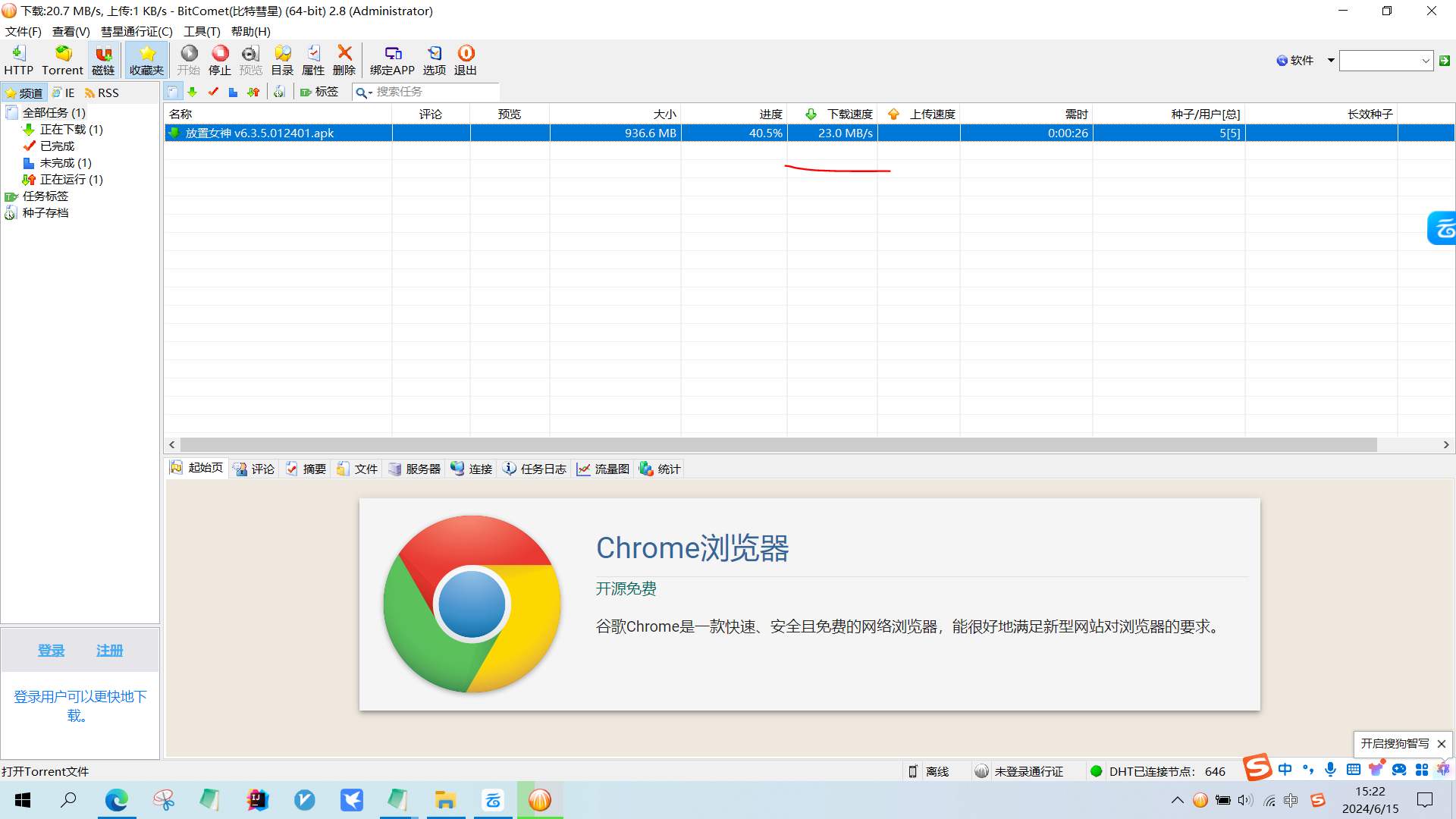Delete task with red X 删除 icon

pos(344,60)
